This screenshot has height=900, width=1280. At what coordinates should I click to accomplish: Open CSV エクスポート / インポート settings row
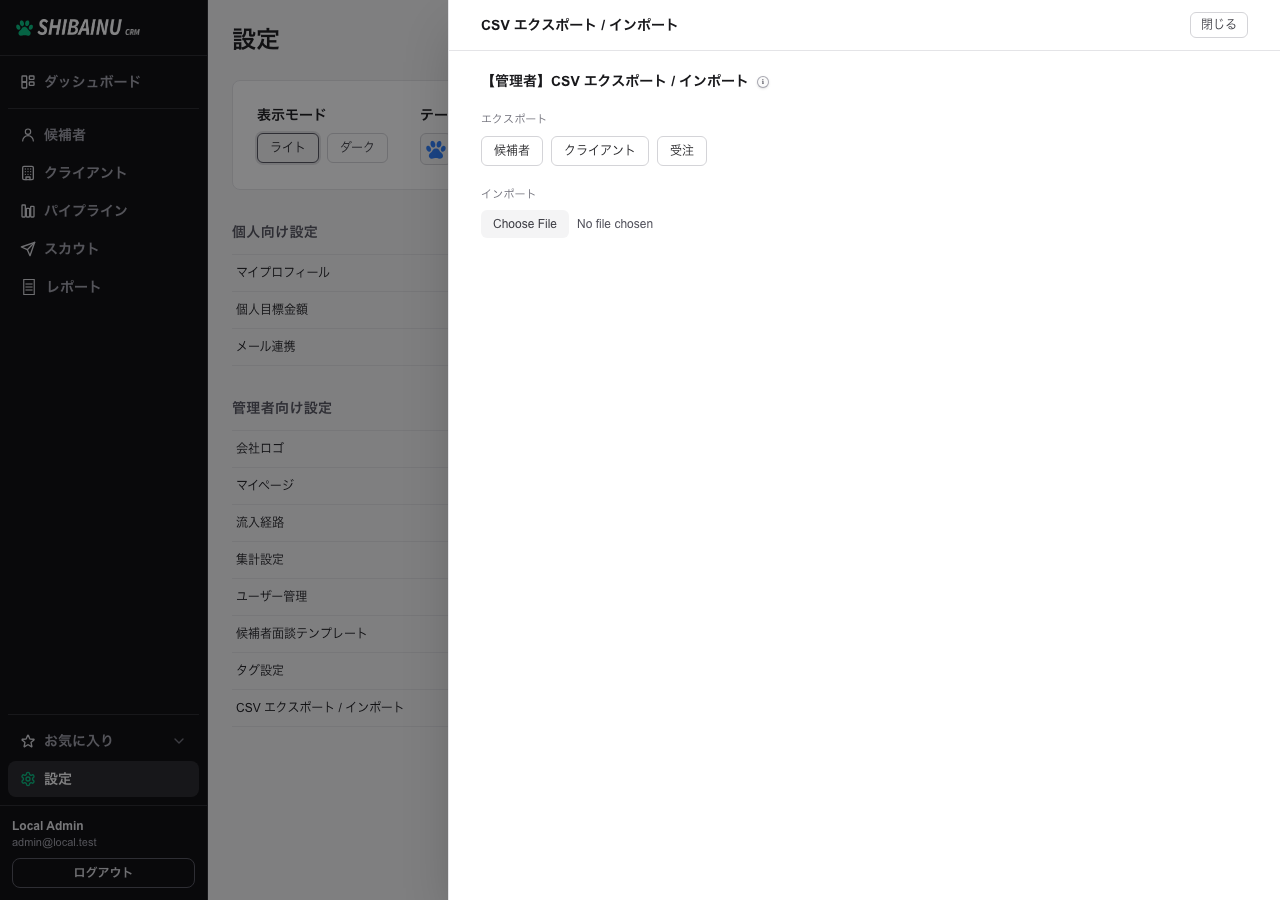coord(340,707)
